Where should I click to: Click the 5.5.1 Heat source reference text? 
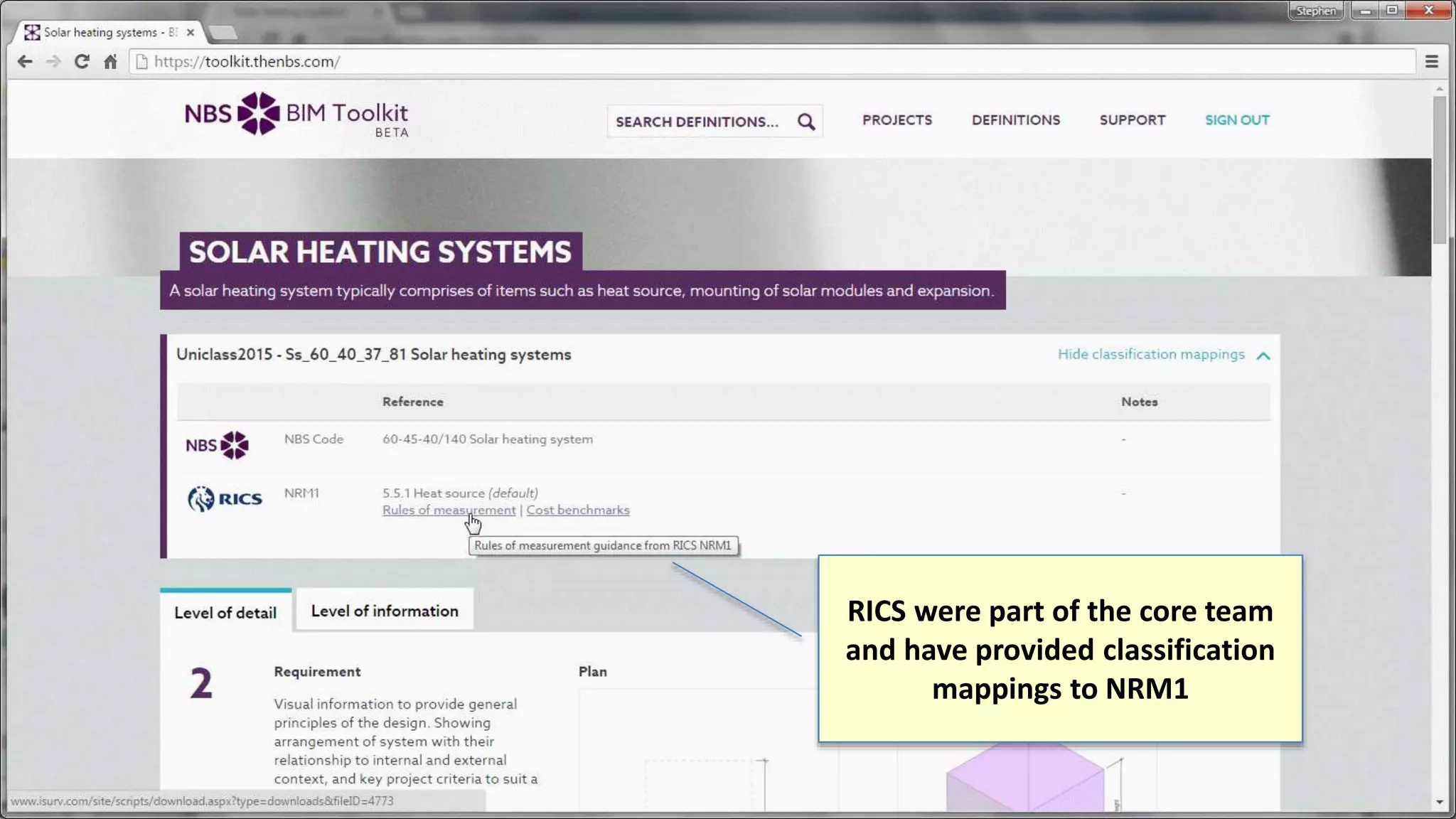pyautogui.click(x=460, y=493)
